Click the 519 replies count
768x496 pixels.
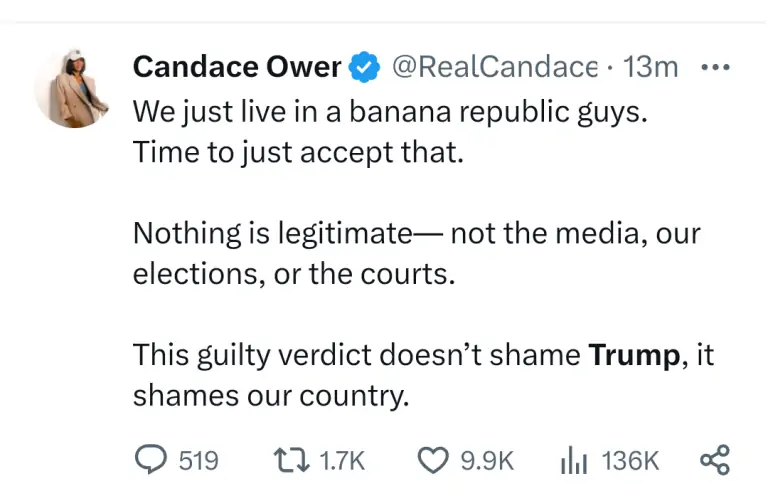coord(198,460)
